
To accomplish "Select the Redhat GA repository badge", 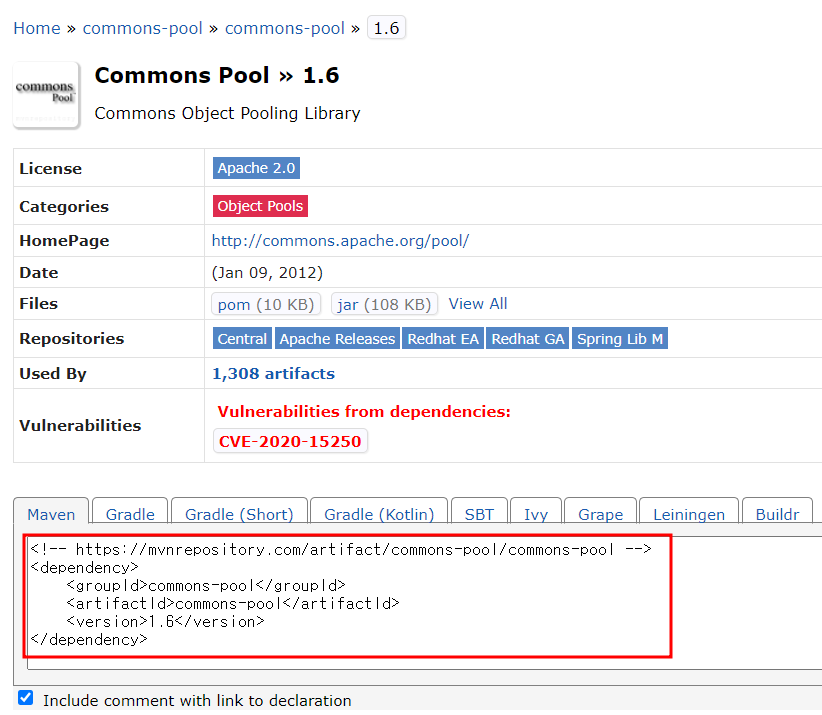I will (527, 338).
